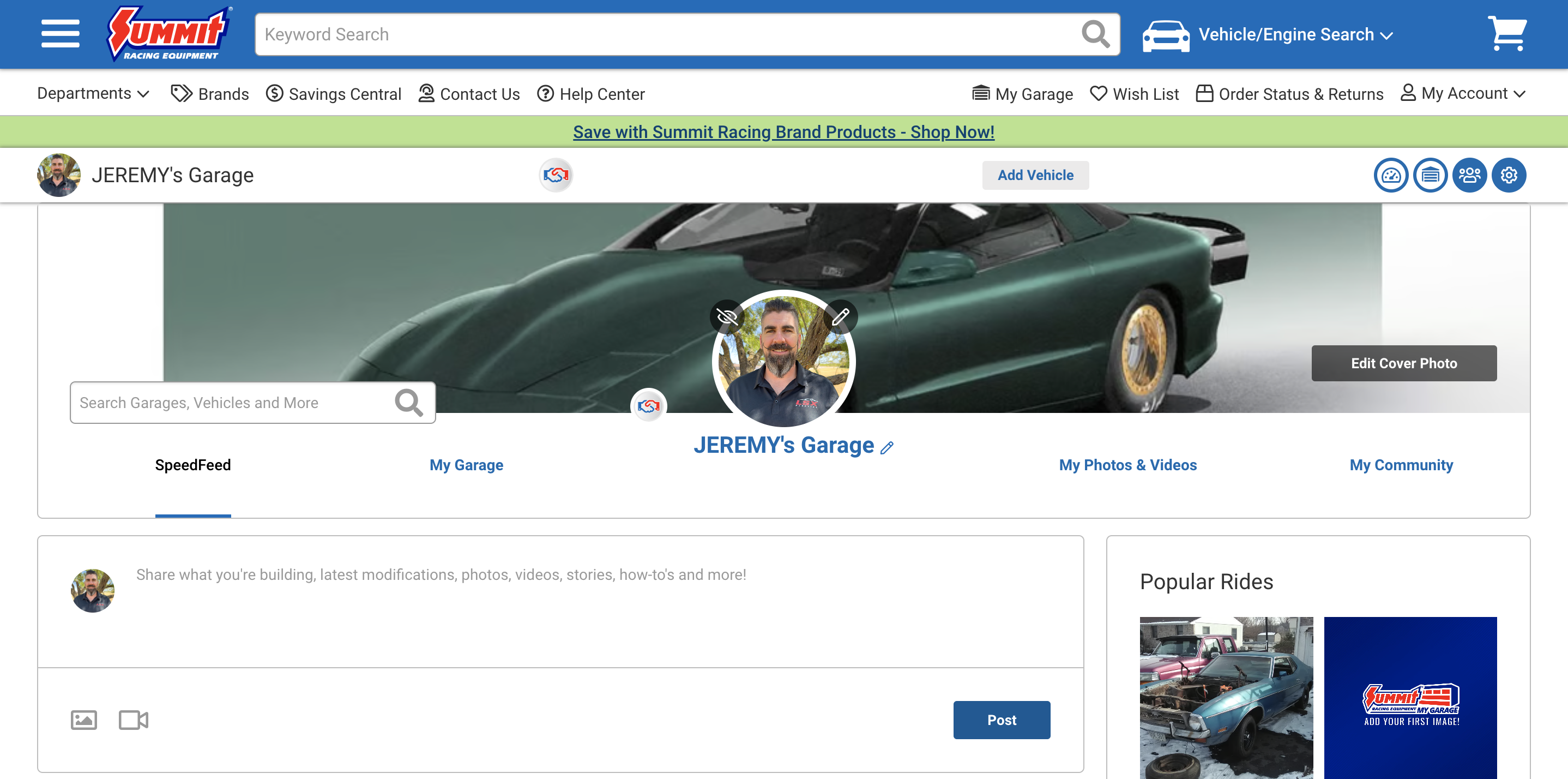Screen dimensions: 1568x779
Task: Click the shopping cart icon
Action: 1506,34
